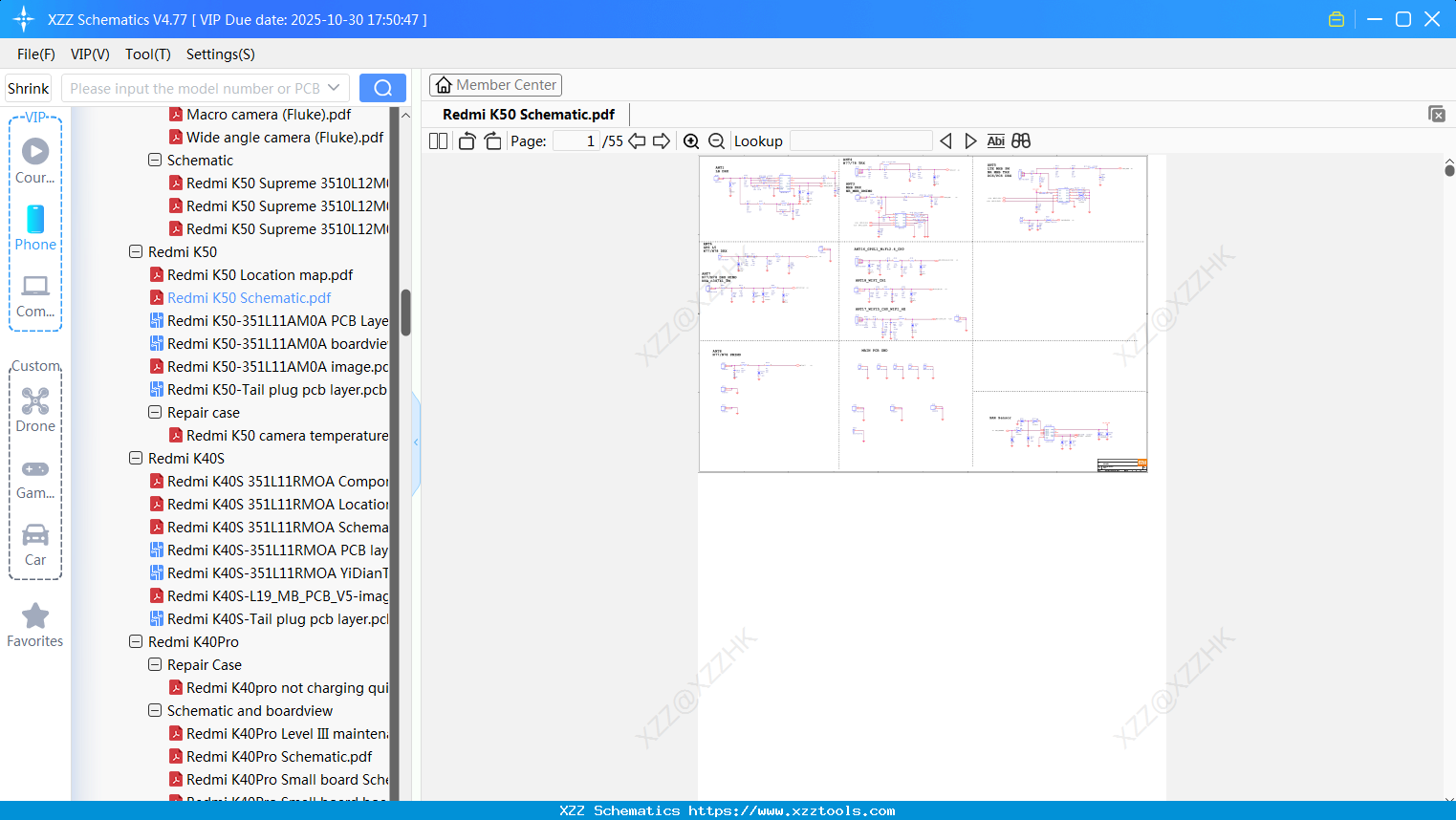Open Redmi K40S 351L11RMOA Component file
Image resolution: width=1456 pixels, height=820 pixels.
269,482
